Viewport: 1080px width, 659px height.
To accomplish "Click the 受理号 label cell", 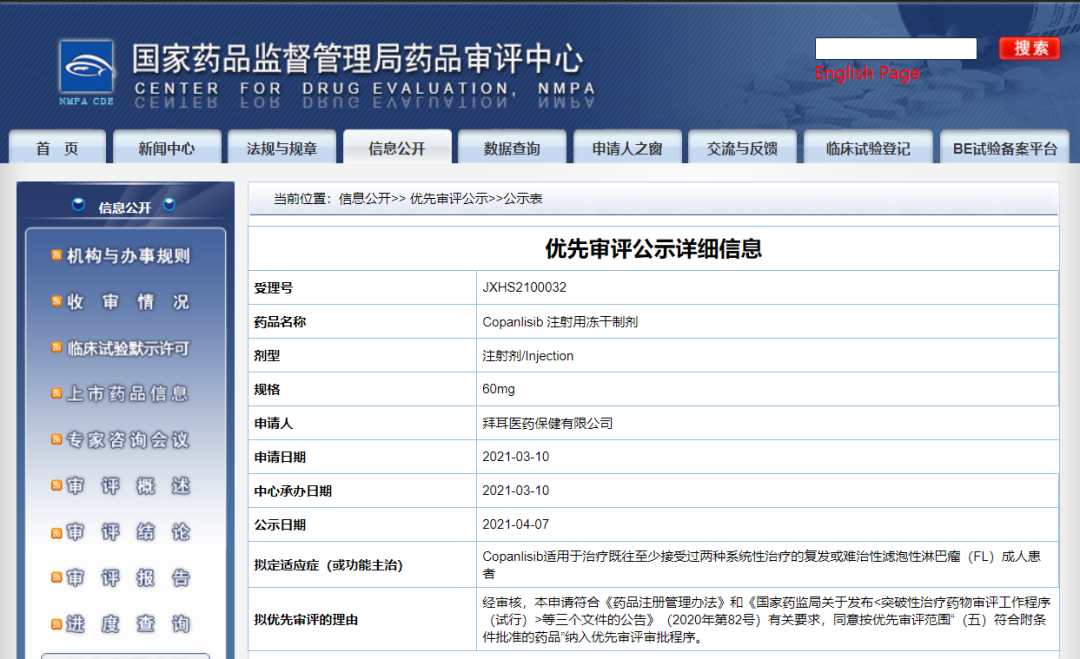I will 362,288.
